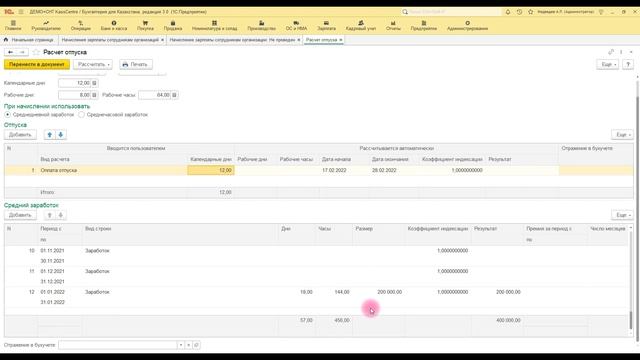Close the Расчет отпуска tab
Screen dimensions: 640x360
341,40
